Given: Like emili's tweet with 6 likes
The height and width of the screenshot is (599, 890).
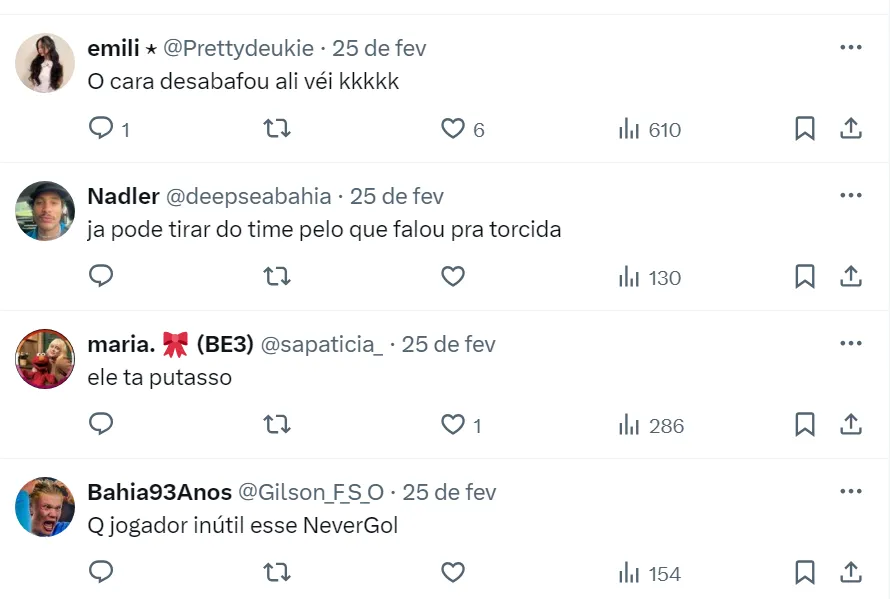Looking at the screenshot, I should [453, 129].
